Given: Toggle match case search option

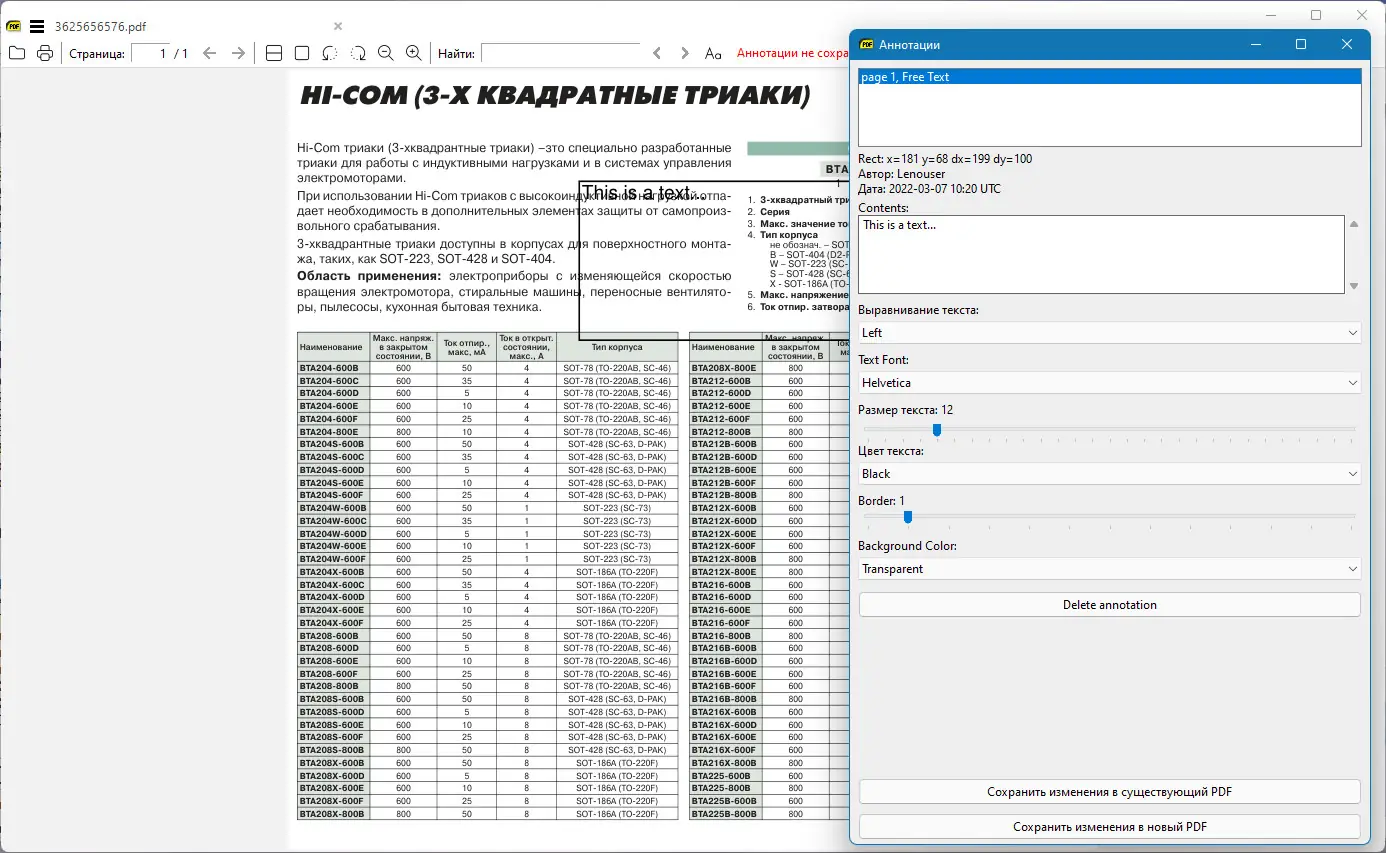Looking at the screenshot, I should tap(713, 53).
